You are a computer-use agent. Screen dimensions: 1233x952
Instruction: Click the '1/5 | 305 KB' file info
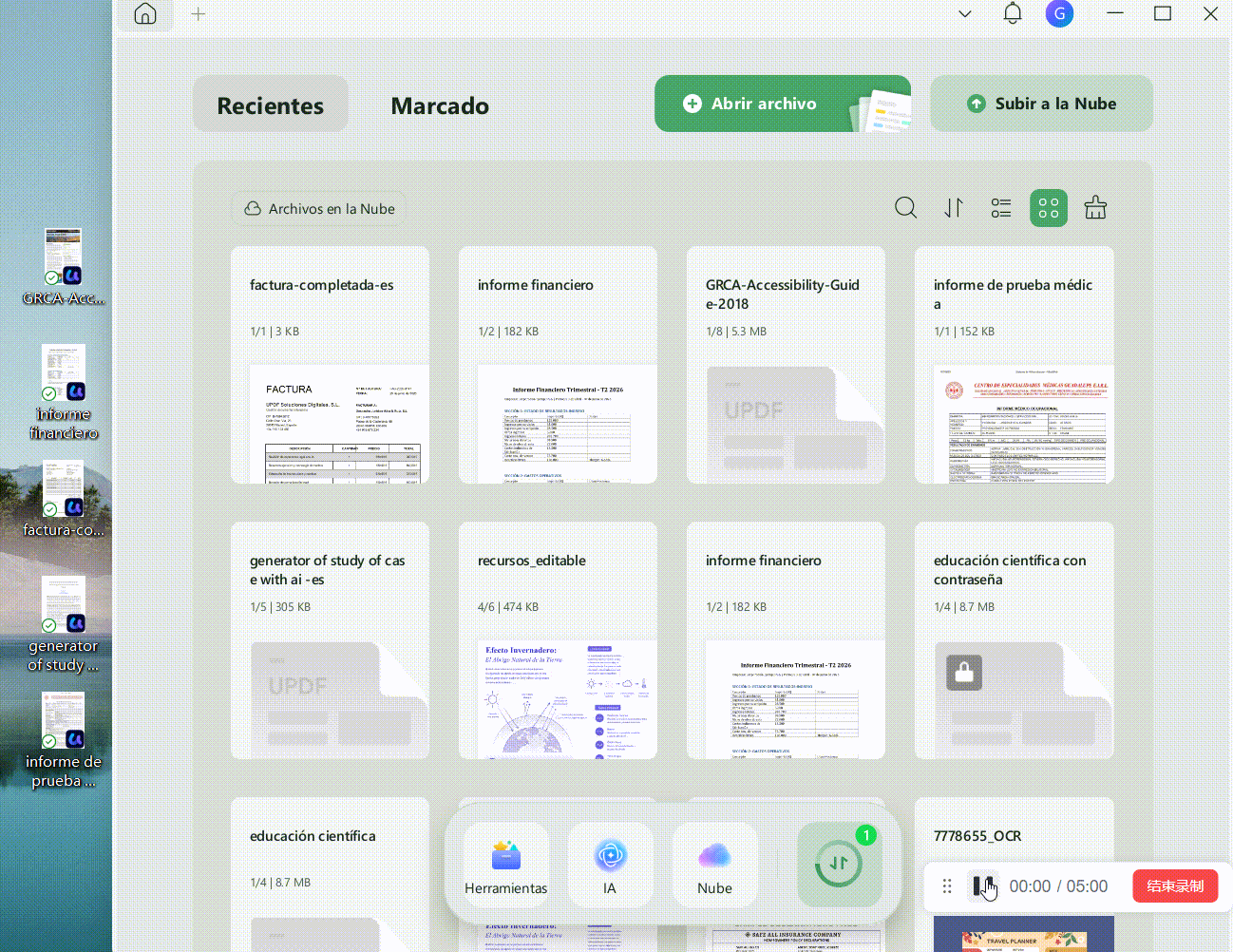tap(280, 607)
